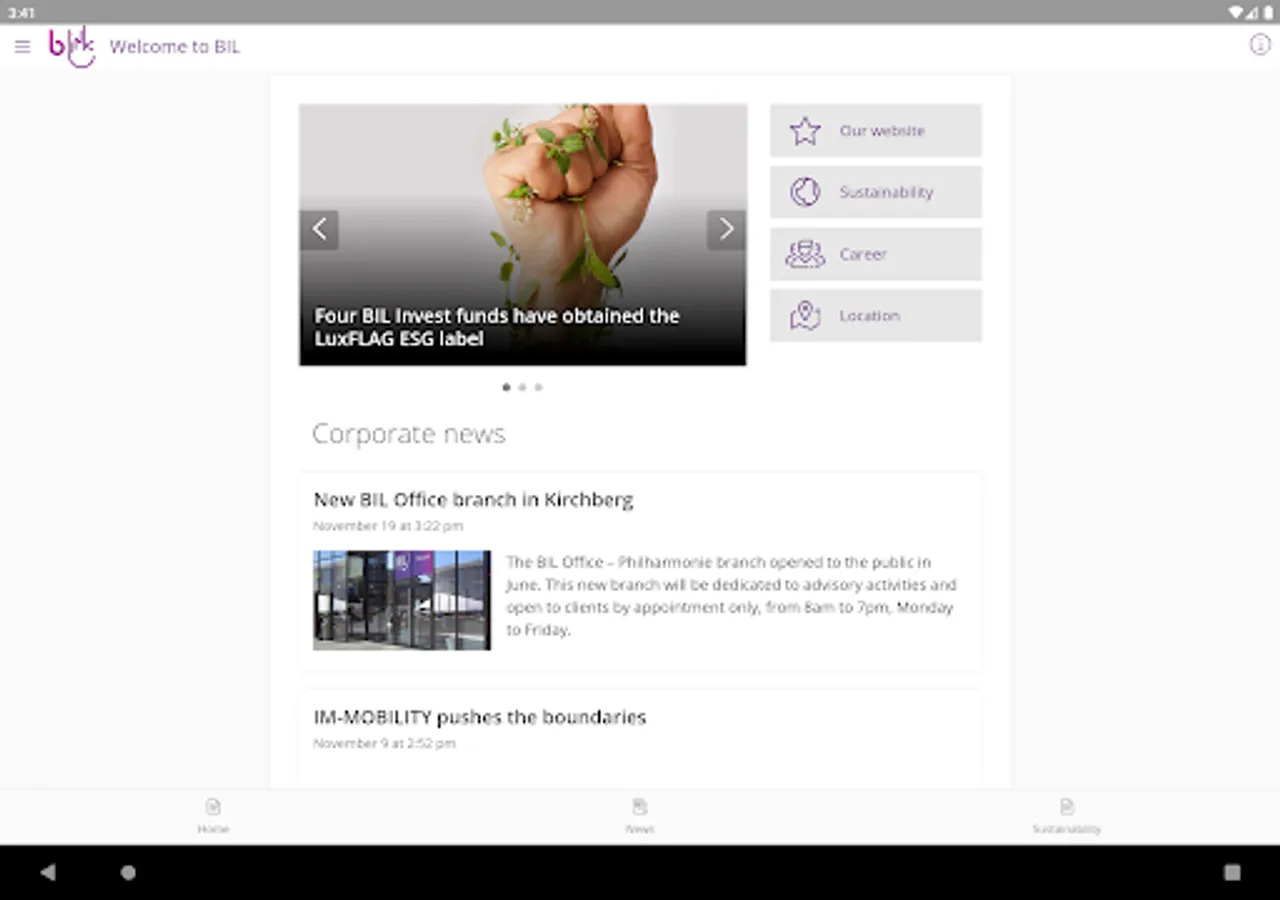Click the Welcome to BIL title
Viewport: 1280px width, 900px height.
tap(175, 47)
